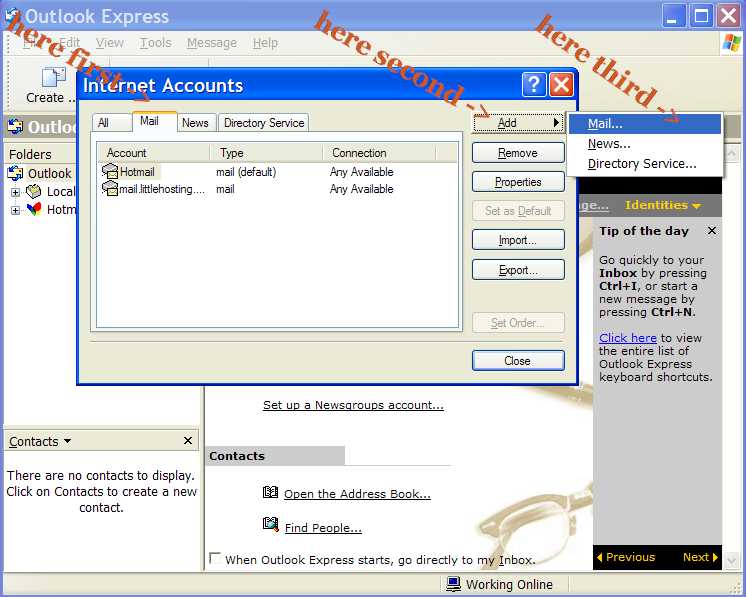
Task: Click the Remove button
Action: point(518,153)
